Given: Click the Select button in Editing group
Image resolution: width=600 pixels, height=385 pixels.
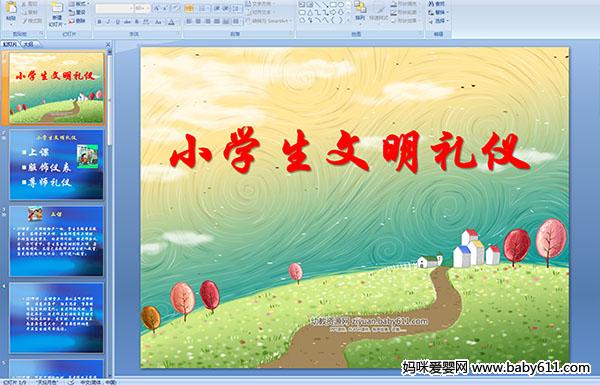Looking at the screenshot, I should (x=438, y=21).
